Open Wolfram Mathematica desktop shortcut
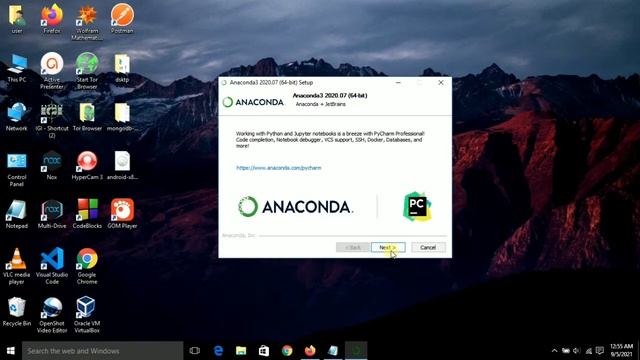The width and height of the screenshot is (640, 360). coord(87,22)
